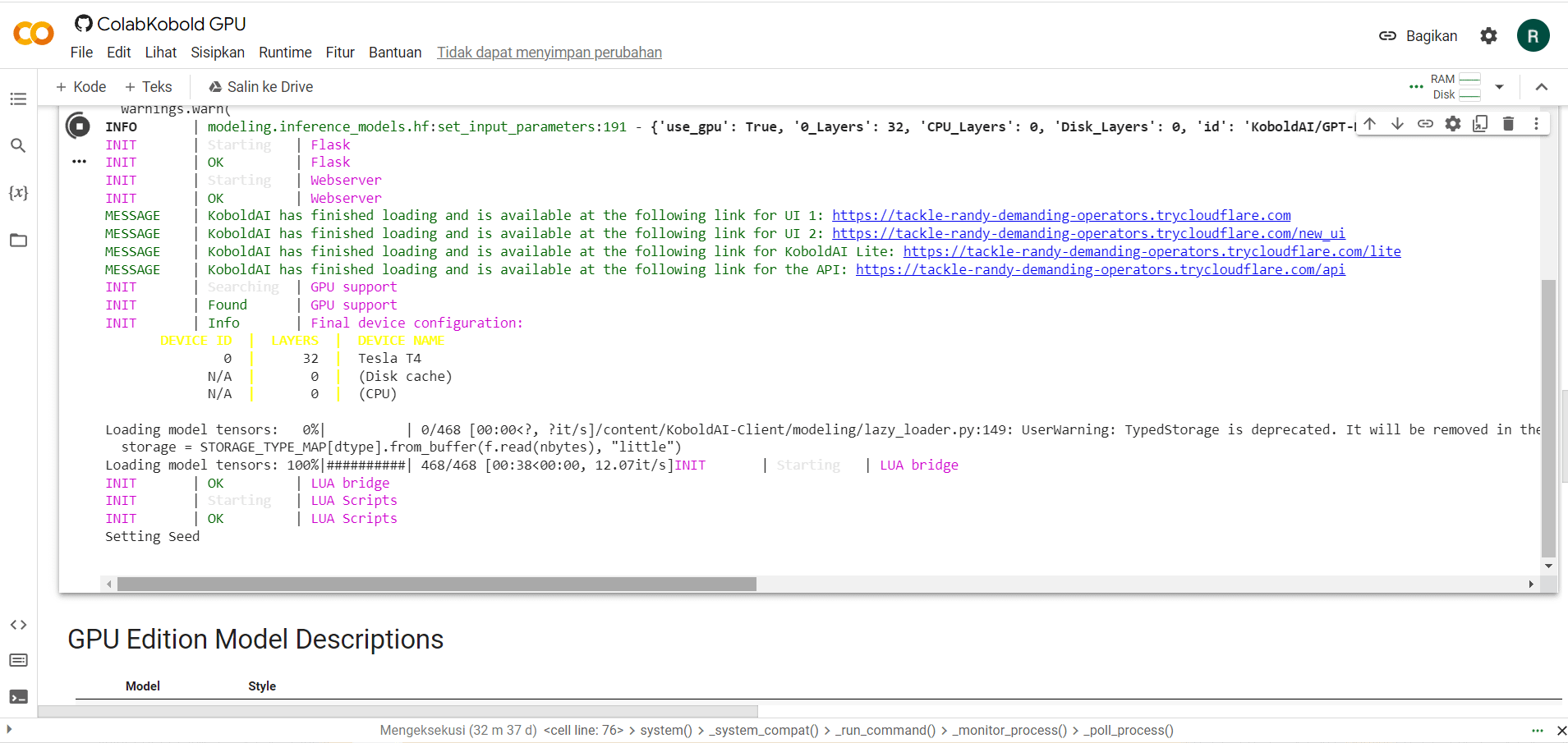Open the KoboldAI Lite link
The width and height of the screenshot is (1568, 743).
pos(1152,251)
